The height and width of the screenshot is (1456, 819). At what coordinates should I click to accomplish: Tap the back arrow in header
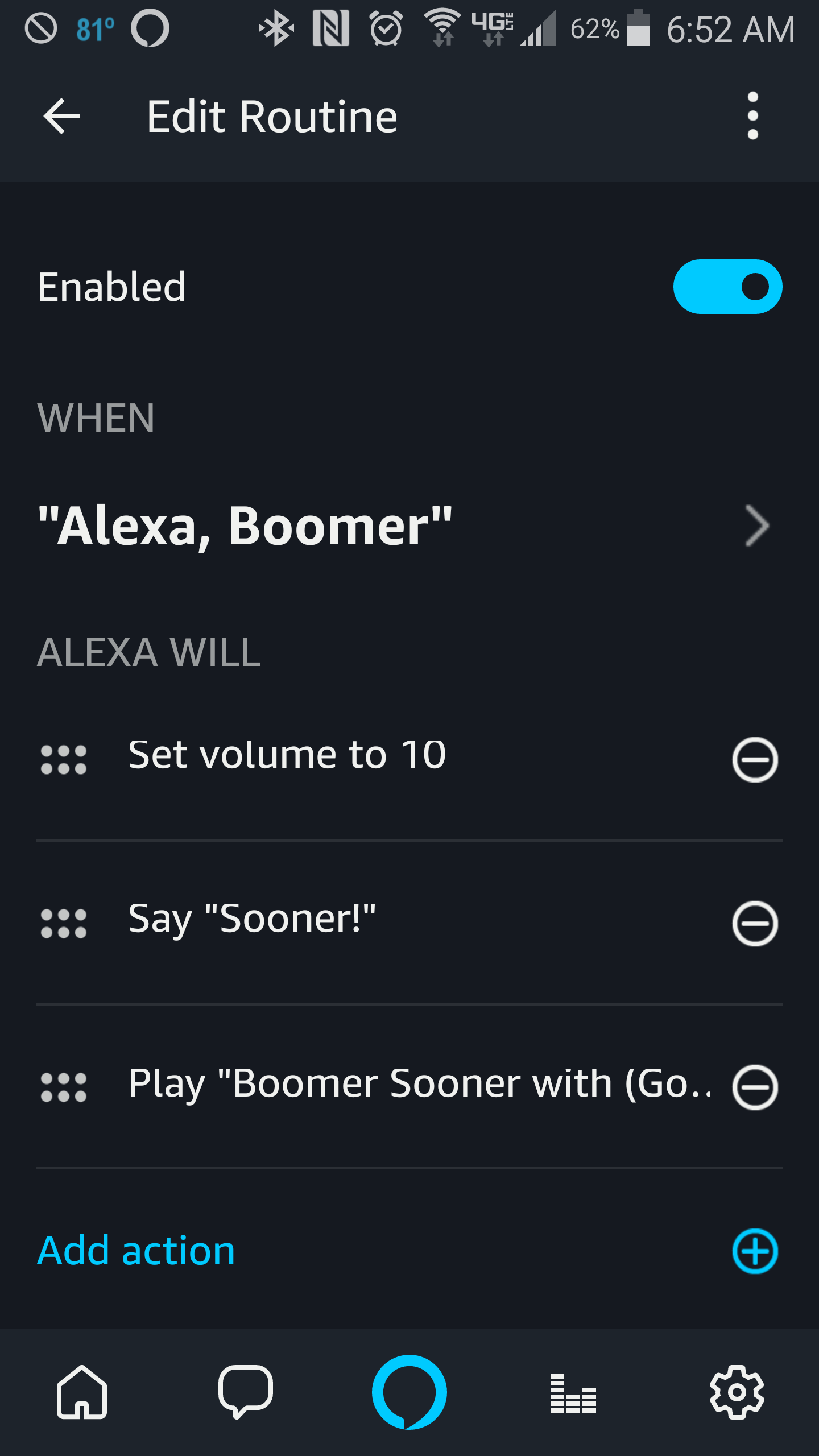point(61,117)
